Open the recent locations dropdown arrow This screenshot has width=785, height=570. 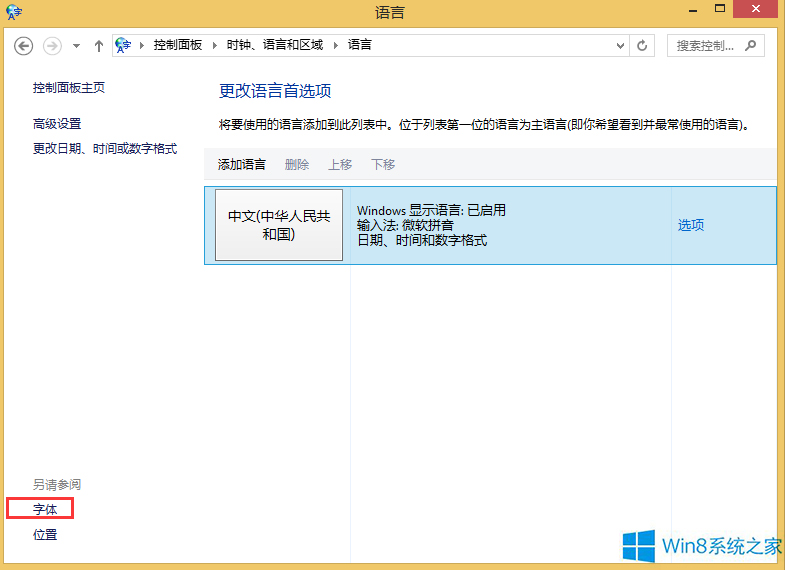[x=76, y=46]
